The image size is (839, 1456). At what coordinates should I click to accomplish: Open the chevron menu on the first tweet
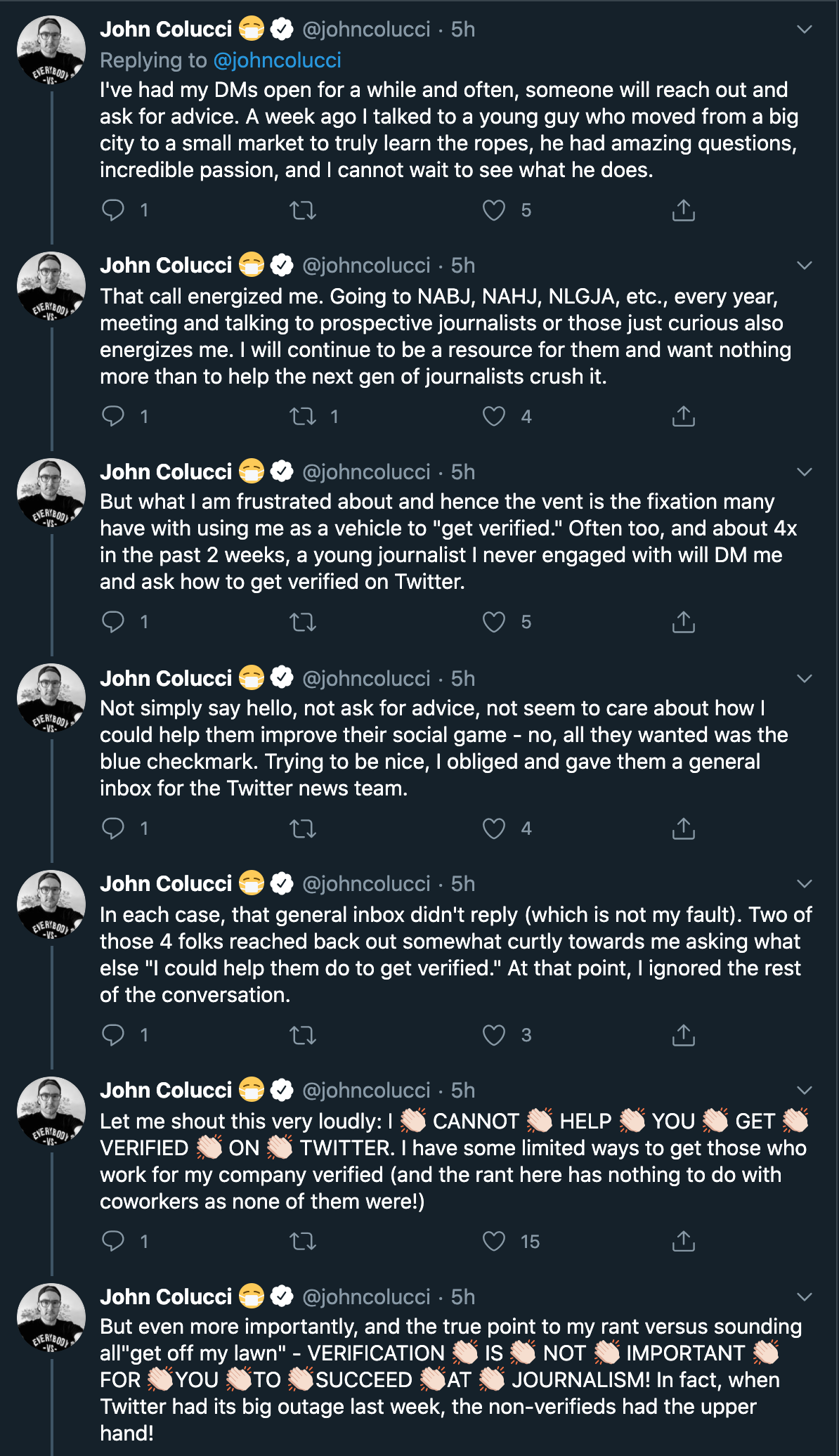pyautogui.click(x=805, y=30)
